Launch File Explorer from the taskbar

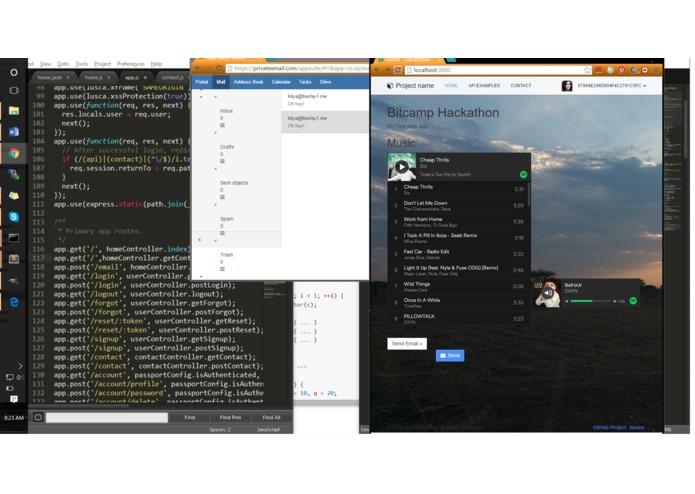[14, 111]
